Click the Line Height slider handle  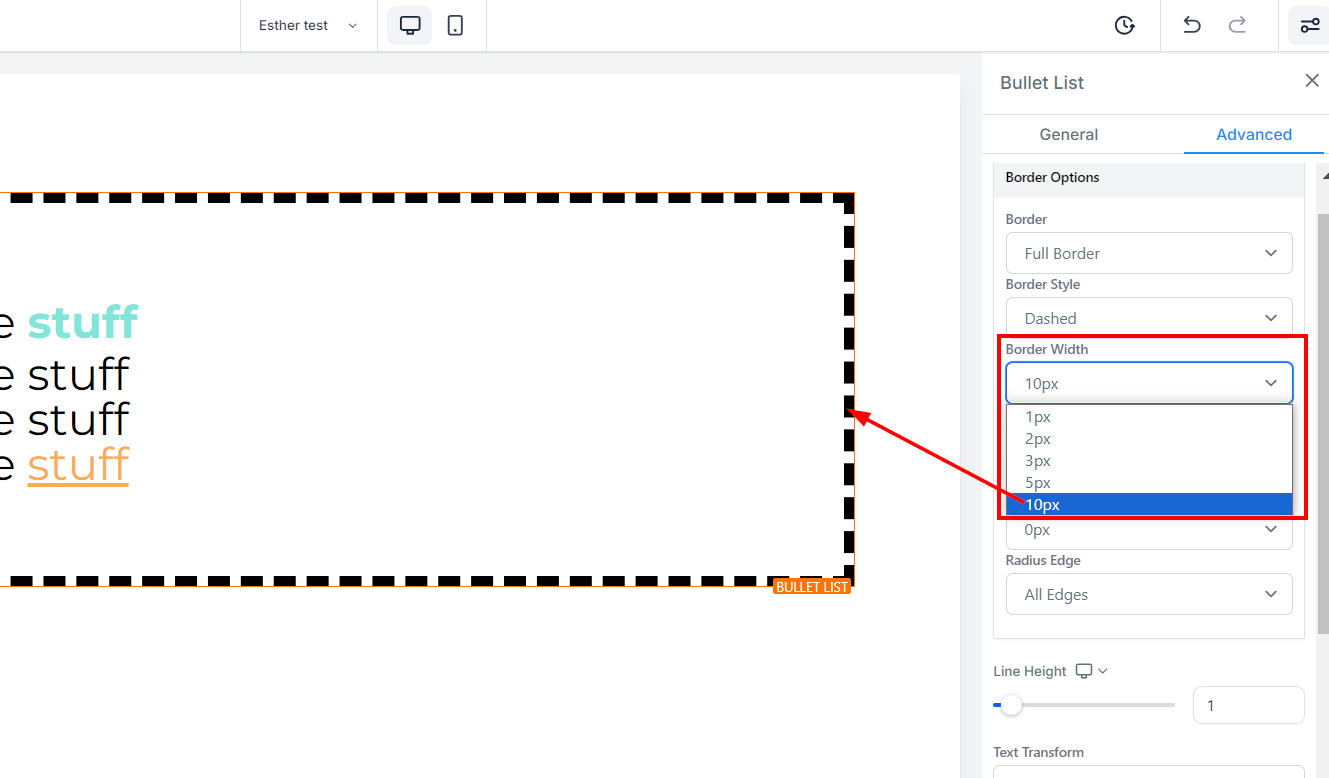click(x=1012, y=705)
